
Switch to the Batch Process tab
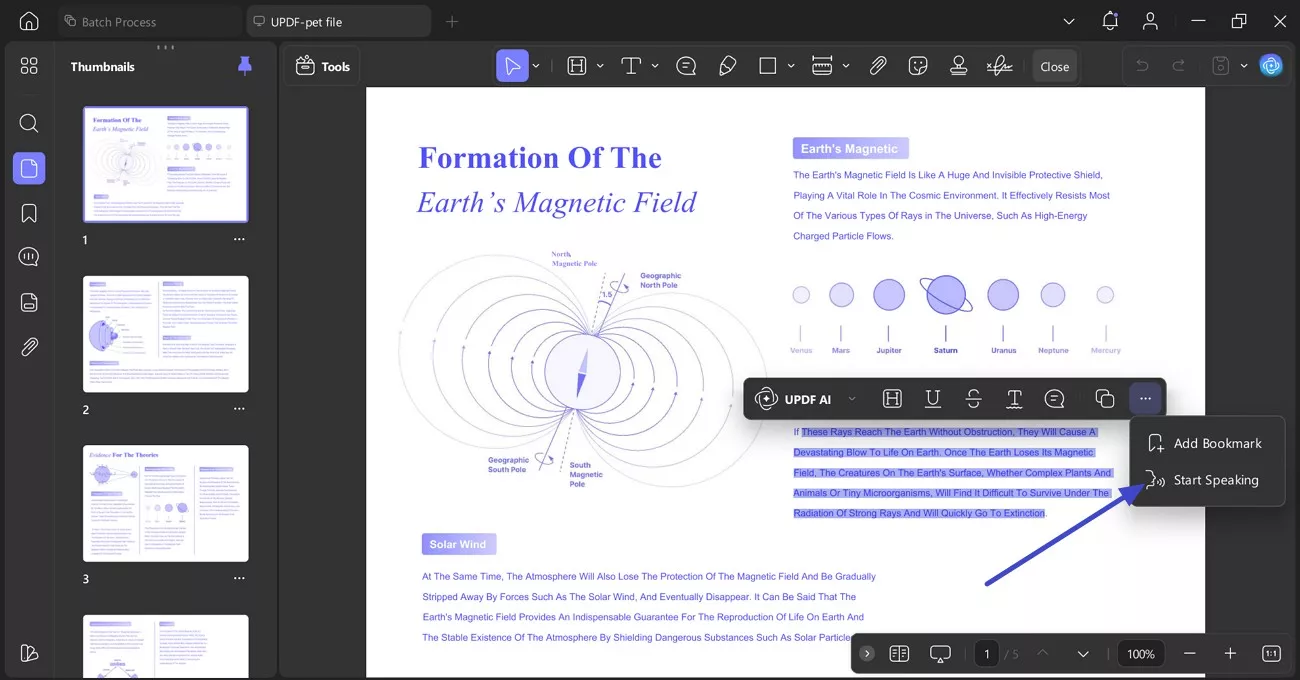(x=120, y=21)
